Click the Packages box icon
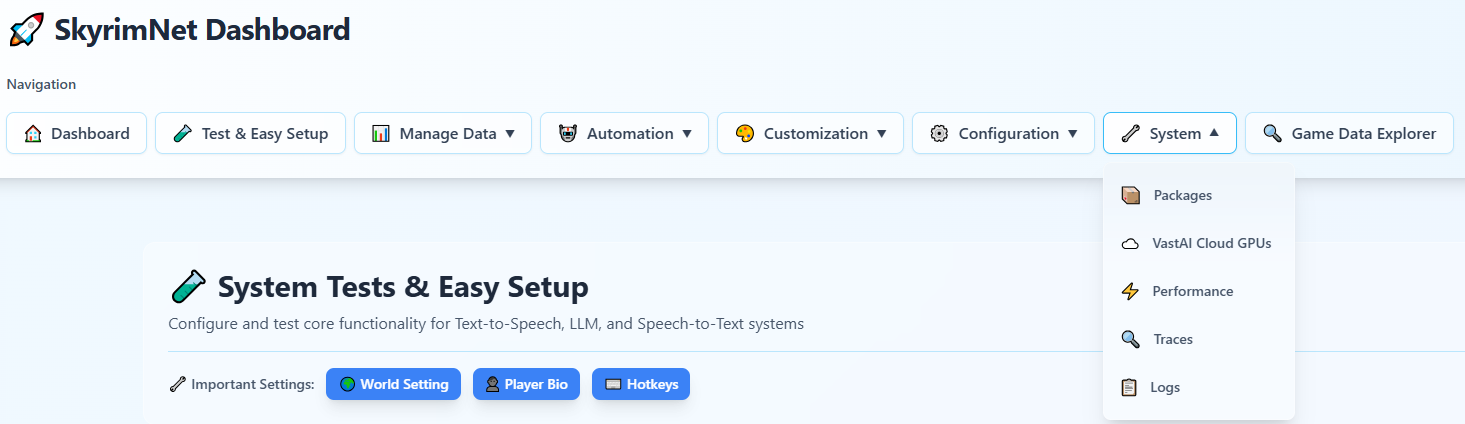 (1131, 196)
